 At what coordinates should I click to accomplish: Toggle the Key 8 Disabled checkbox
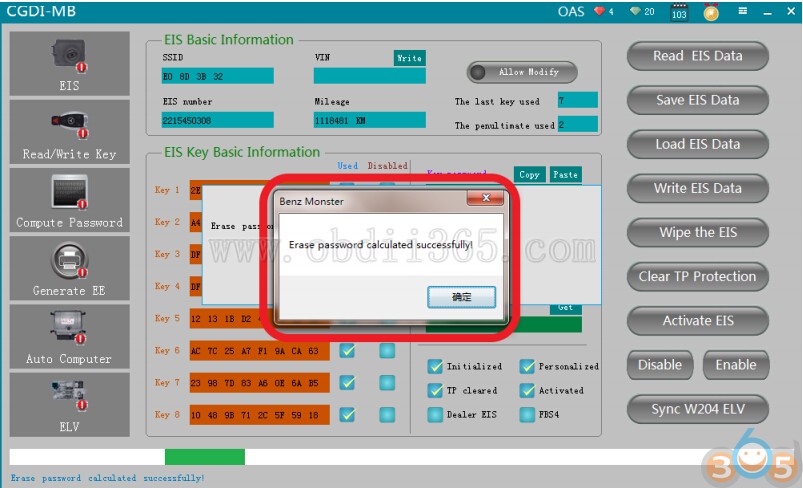tap(387, 415)
